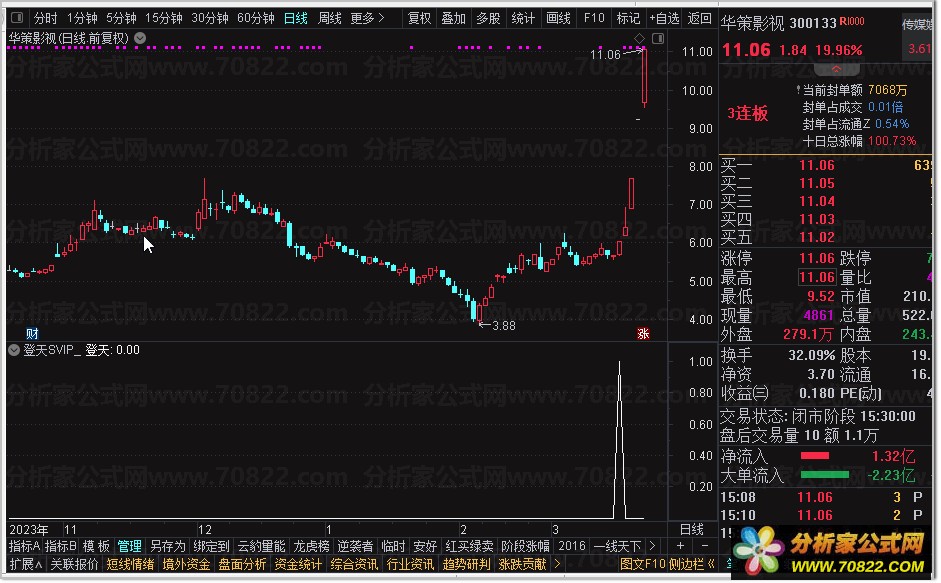
Task: Toggle the layout panel icon at top-left
Action: (x=17, y=18)
